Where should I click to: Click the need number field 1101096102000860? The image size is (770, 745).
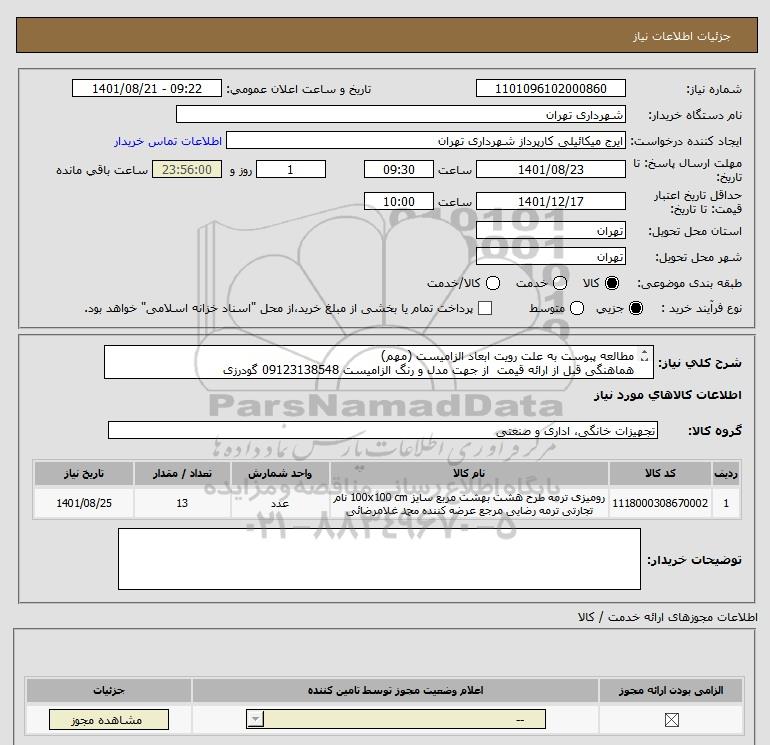tap(550, 88)
